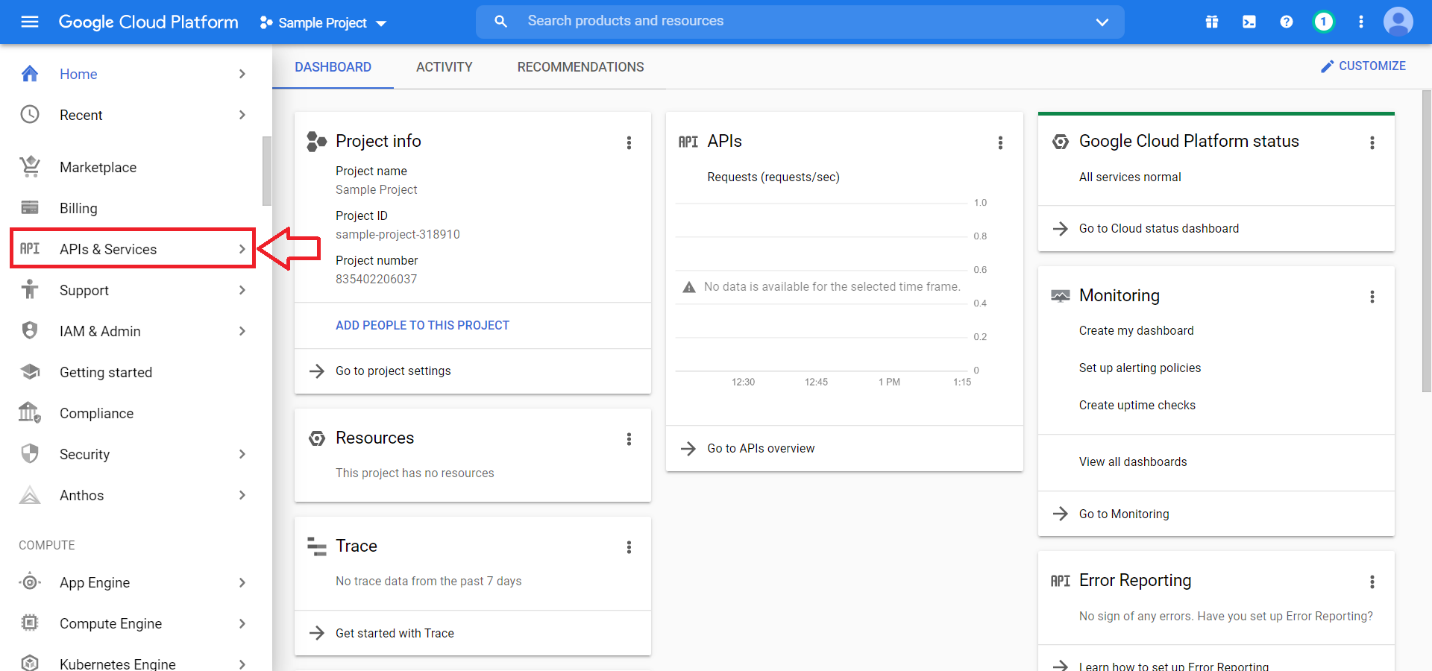Click the IAM & Admin shield icon

[x=30, y=331]
